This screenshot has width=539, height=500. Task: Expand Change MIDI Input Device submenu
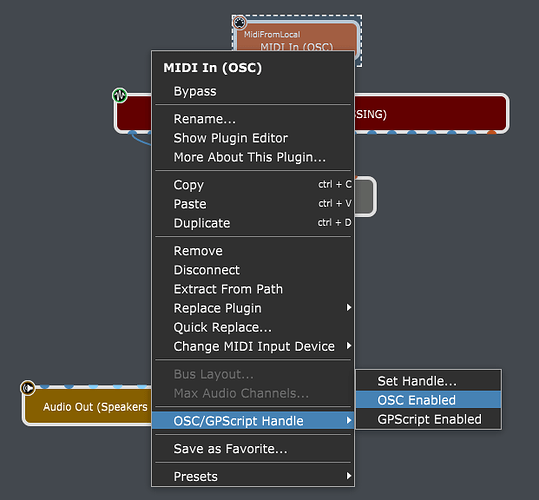click(253, 346)
